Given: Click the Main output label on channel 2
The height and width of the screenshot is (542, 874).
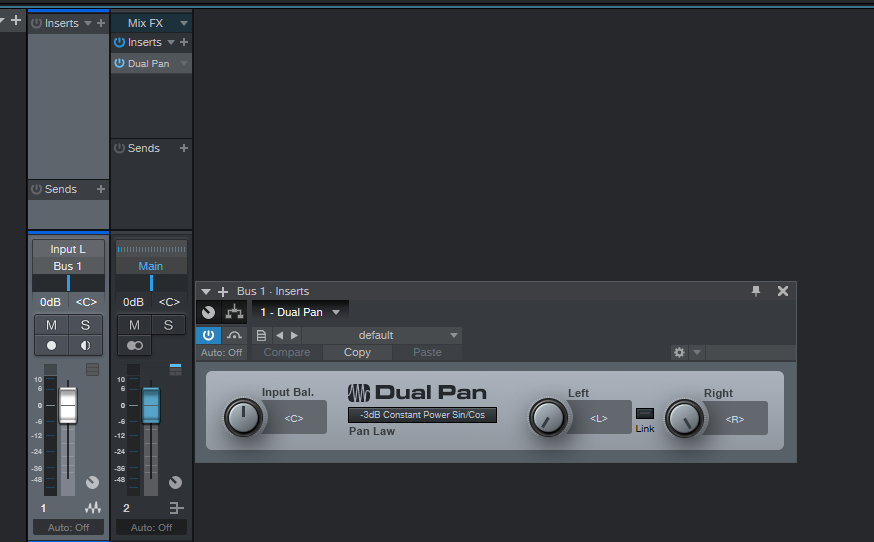Looking at the screenshot, I should coord(151,266).
